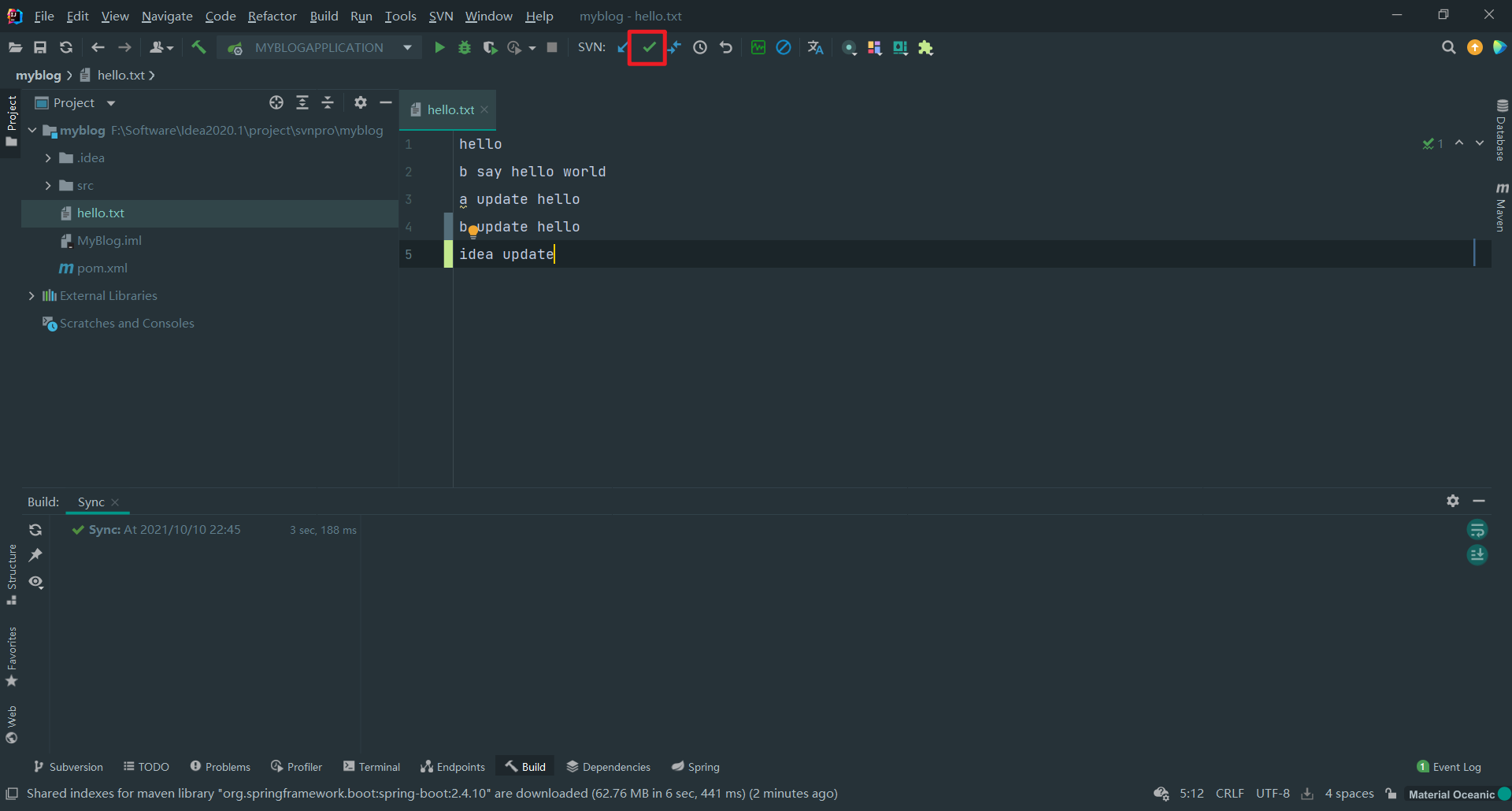Close the hello.txt tab
The image size is (1512, 811).
coord(484,109)
